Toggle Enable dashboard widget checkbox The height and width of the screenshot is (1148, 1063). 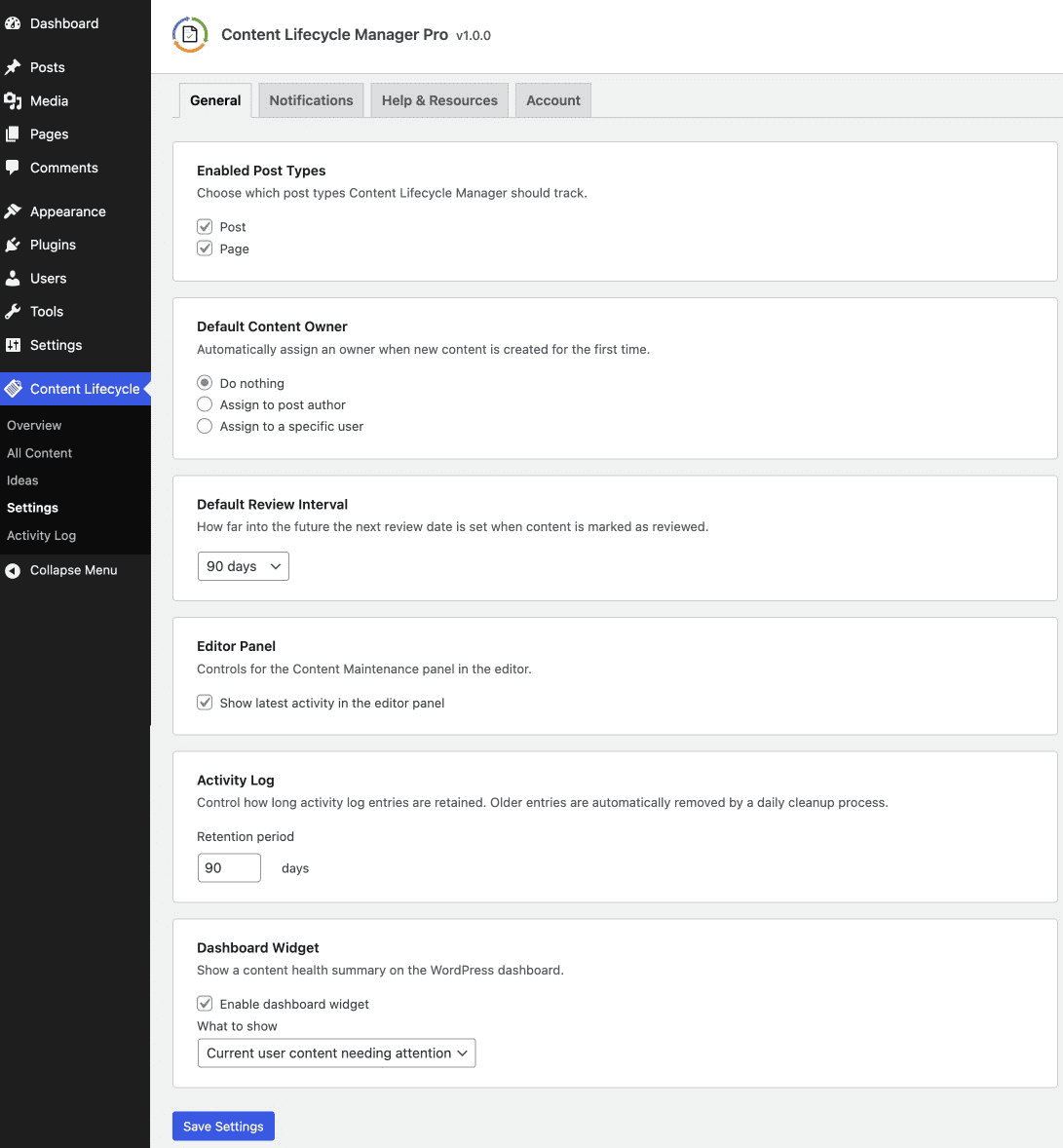pyautogui.click(x=205, y=1004)
